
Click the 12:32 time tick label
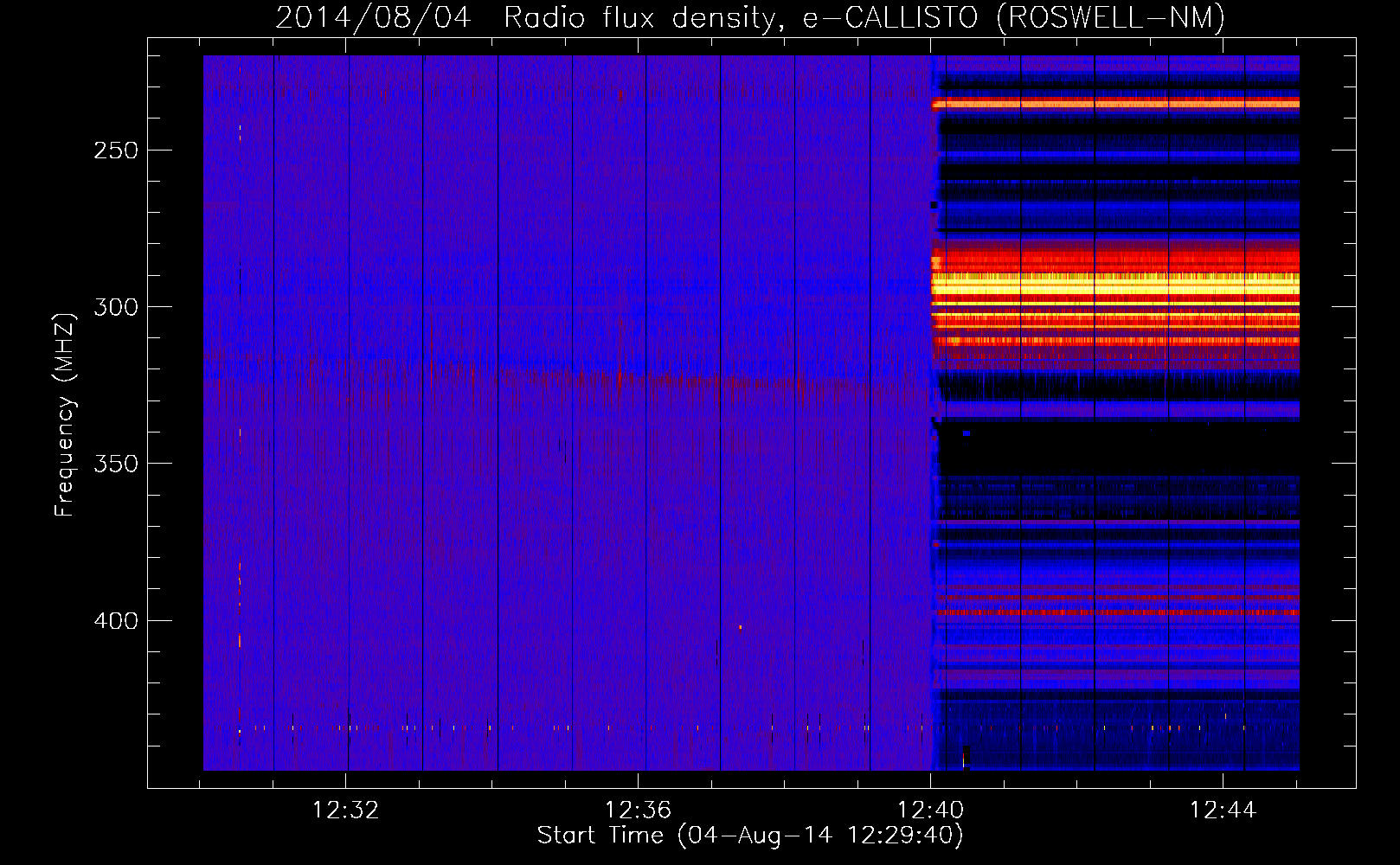pyautogui.click(x=345, y=811)
